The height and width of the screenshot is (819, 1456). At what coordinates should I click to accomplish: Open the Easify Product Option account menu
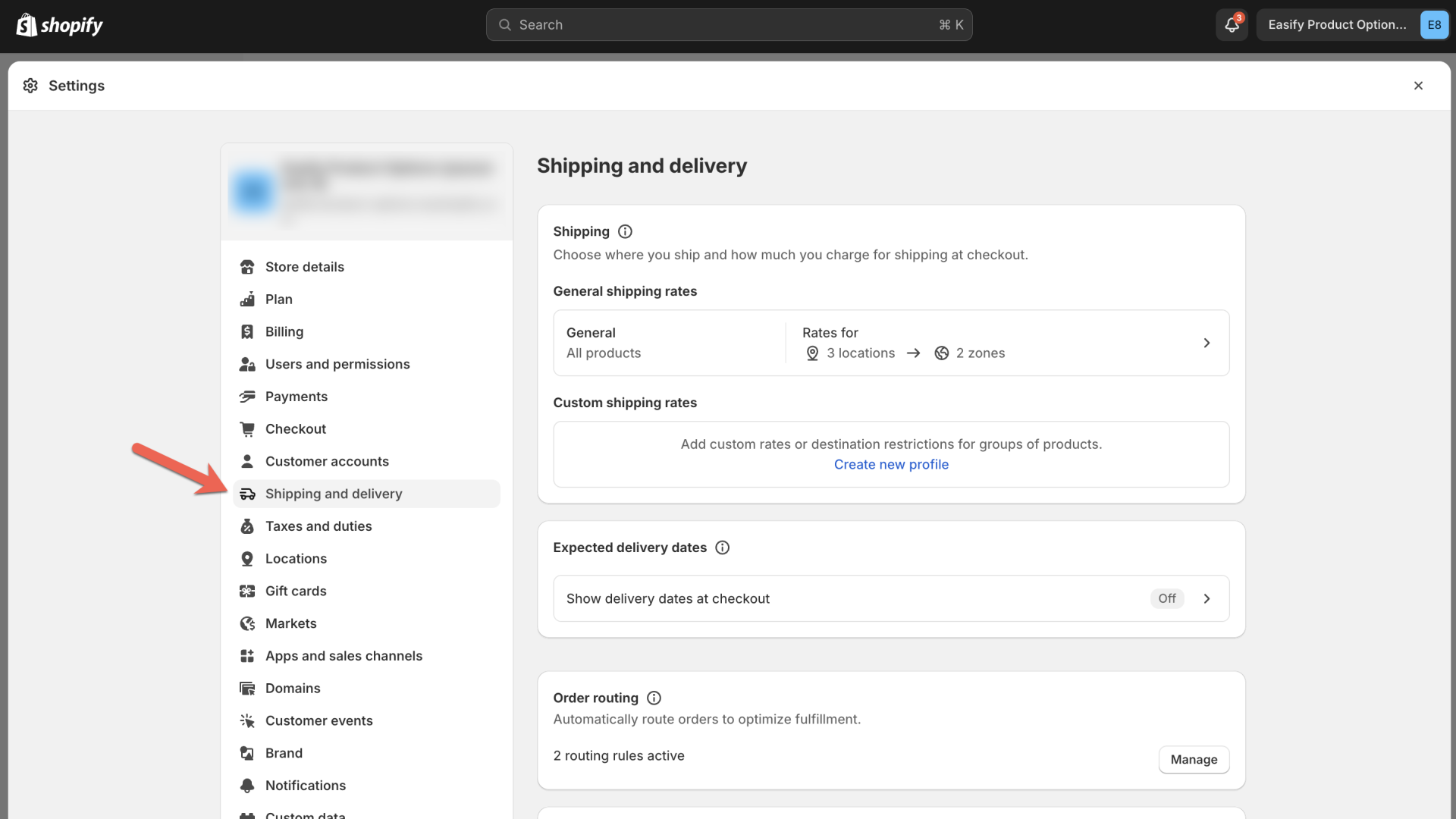[1354, 24]
